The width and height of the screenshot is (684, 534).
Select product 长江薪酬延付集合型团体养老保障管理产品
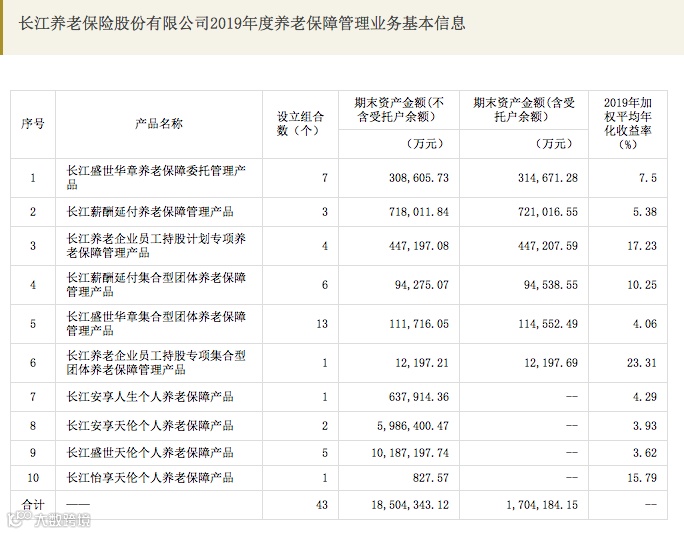(156, 284)
